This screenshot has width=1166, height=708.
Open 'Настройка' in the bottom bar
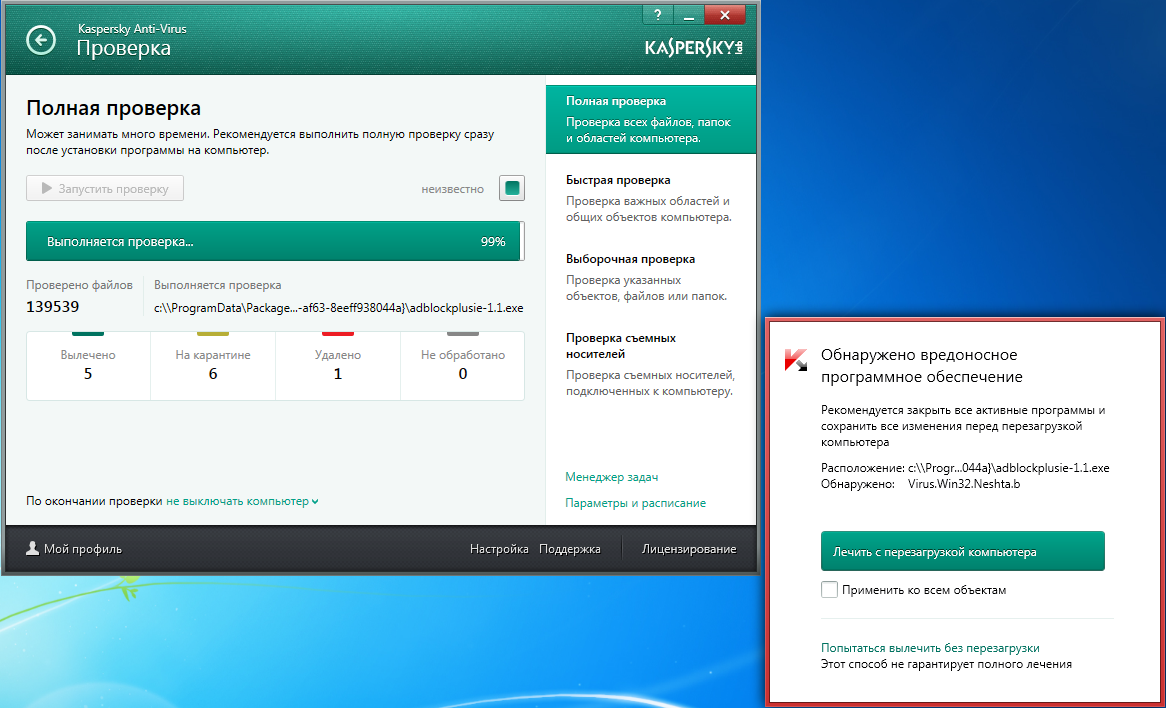point(499,549)
